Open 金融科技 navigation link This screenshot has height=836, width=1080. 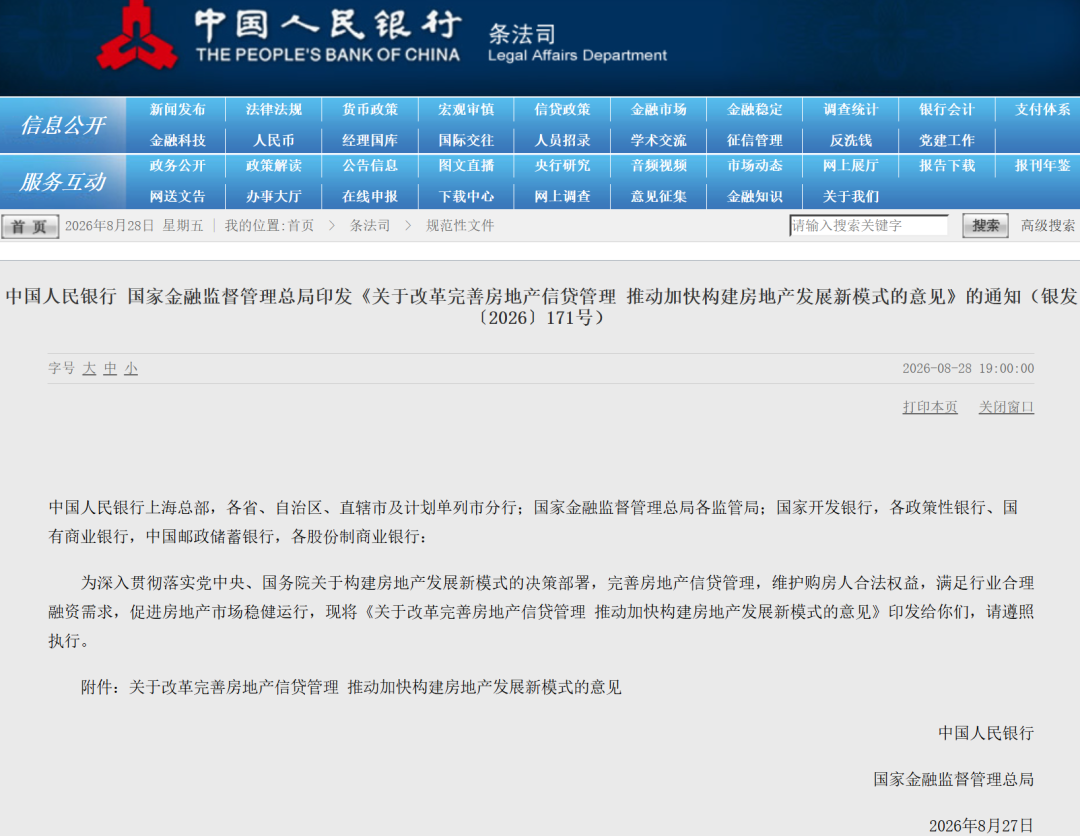click(178, 140)
